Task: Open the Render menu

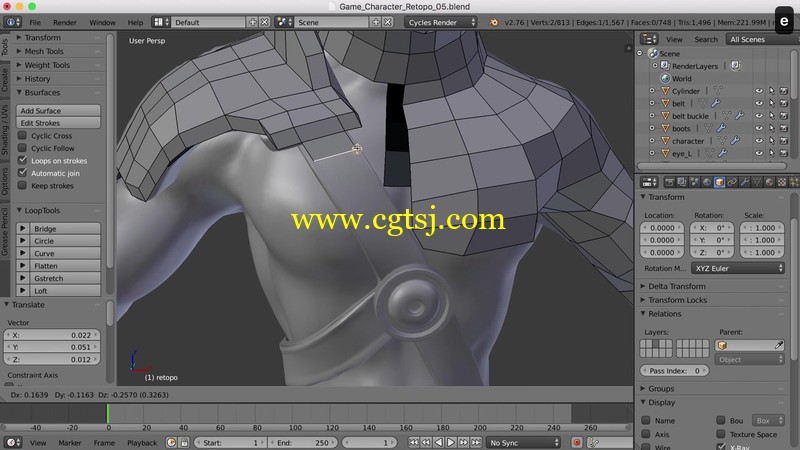Action: tap(65, 22)
